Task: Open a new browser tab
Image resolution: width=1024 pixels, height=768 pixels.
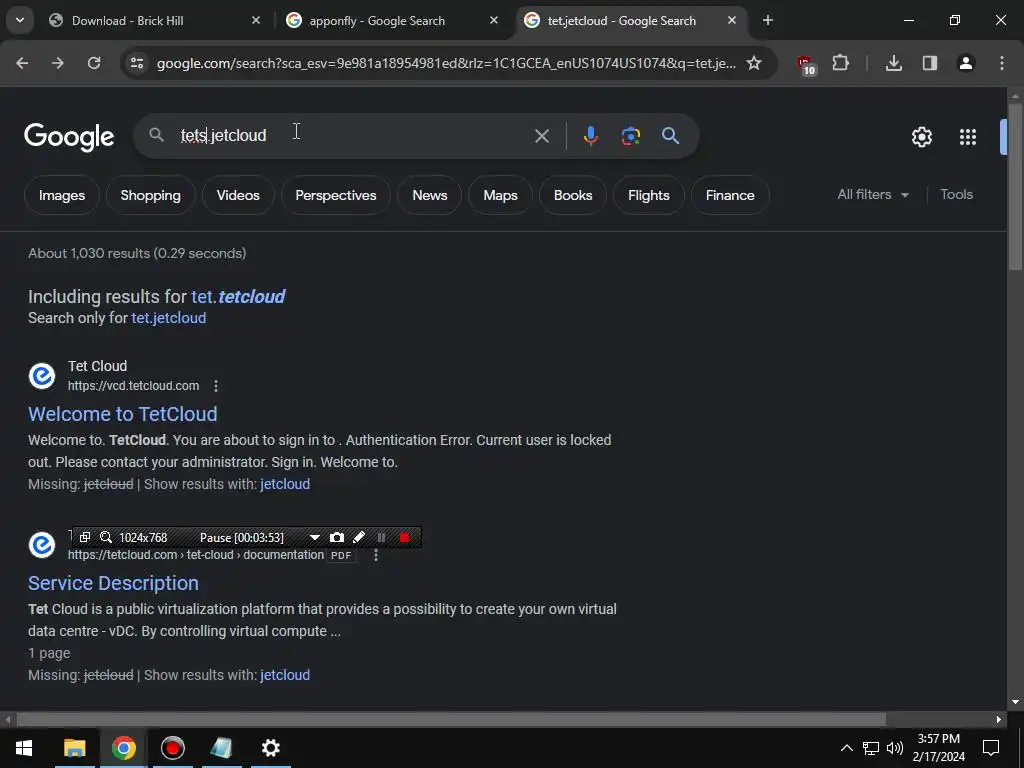Action: (x=768, y=21)
